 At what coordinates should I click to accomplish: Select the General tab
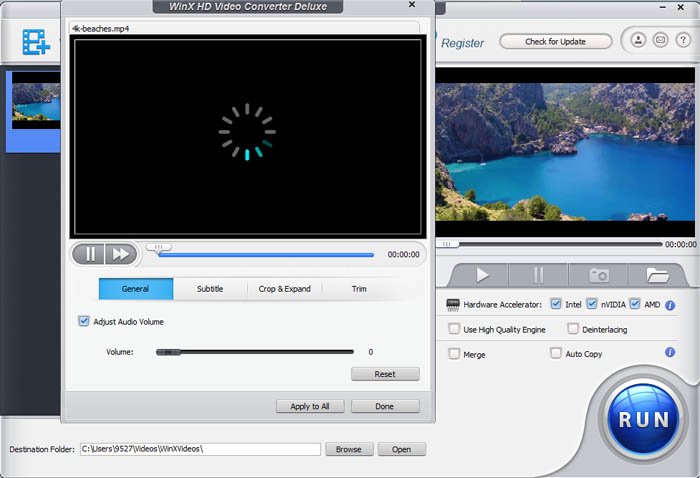(x=136, y=289)
